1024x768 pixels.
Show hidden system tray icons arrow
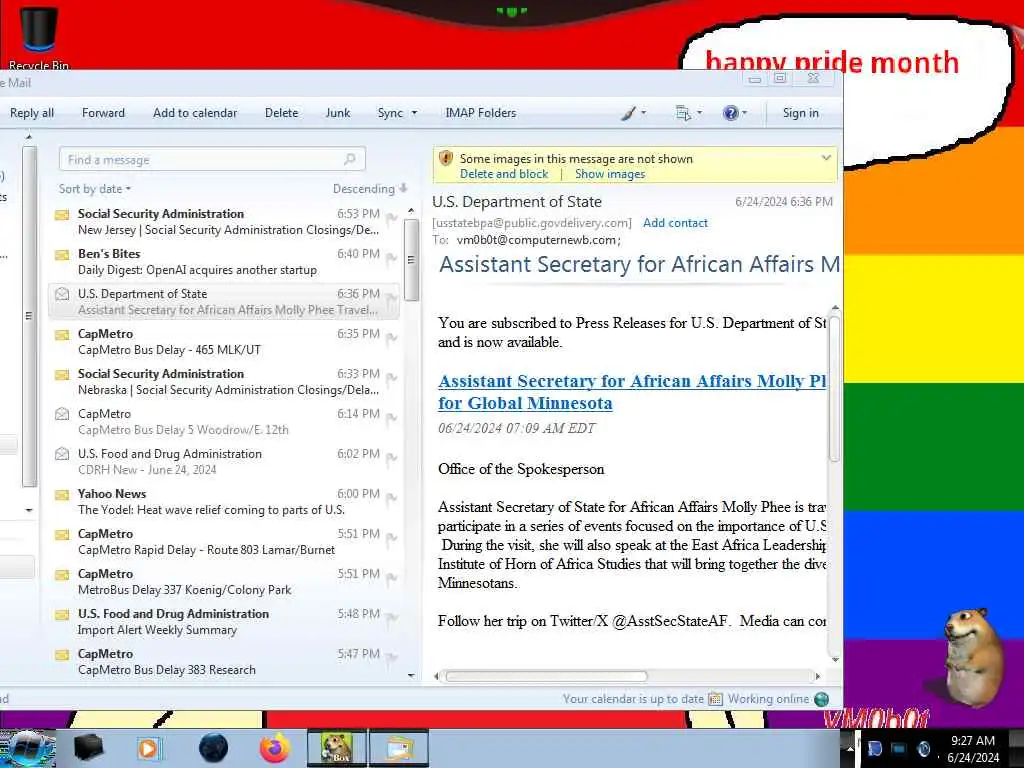[x=850, y=748]
